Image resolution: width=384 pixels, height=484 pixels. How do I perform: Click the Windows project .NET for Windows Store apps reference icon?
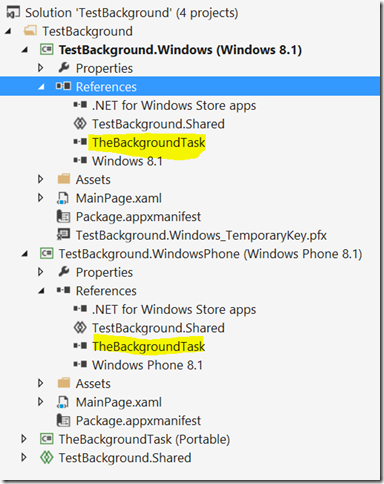point(80,105)
